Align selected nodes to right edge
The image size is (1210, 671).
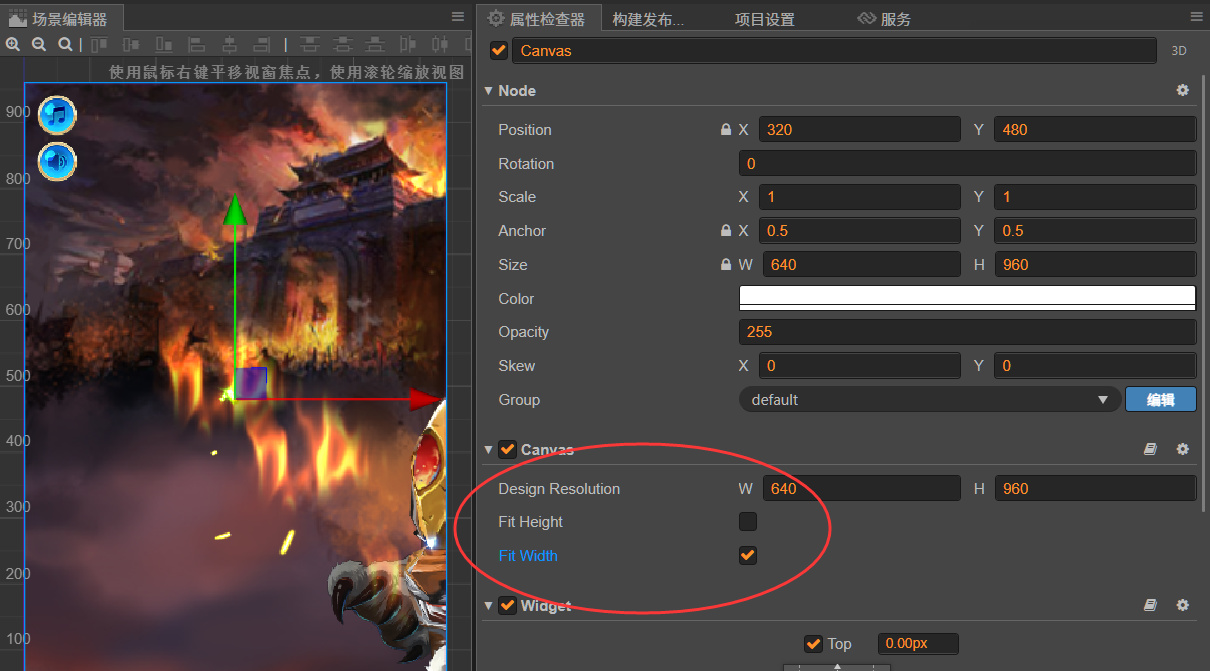(x=261, y=44)
